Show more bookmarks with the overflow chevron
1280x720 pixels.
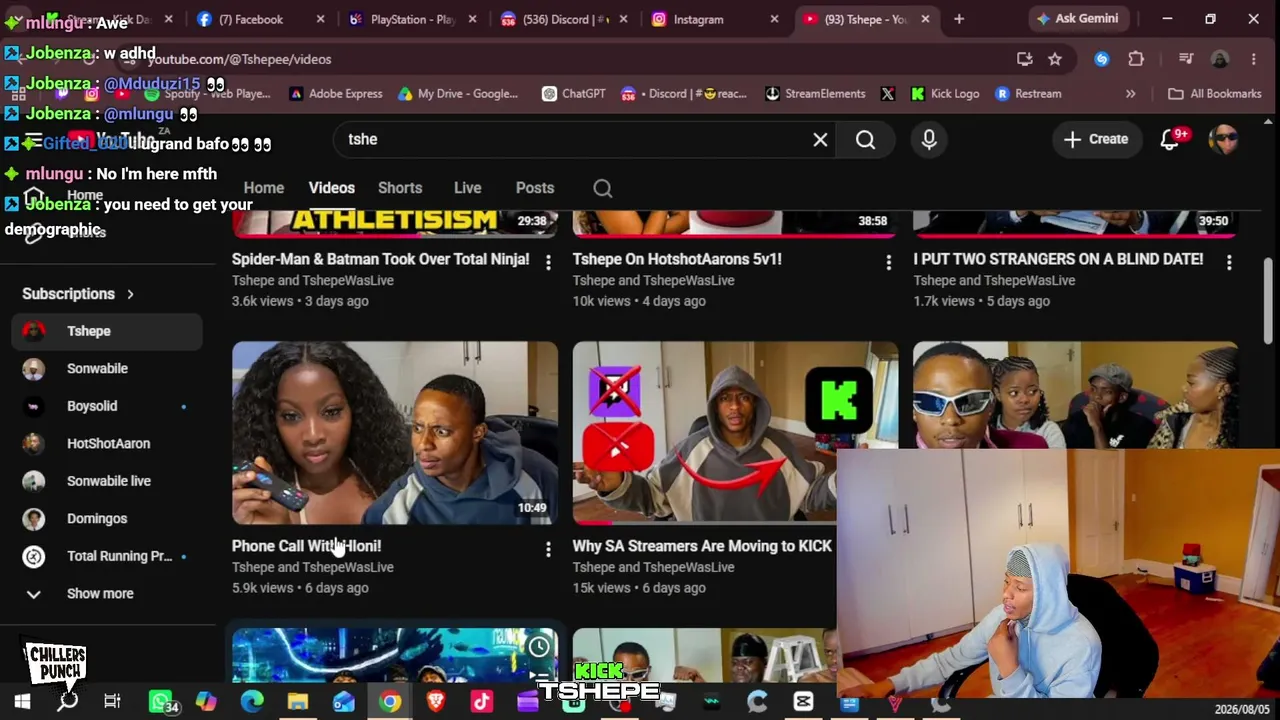pos(1130,94)
